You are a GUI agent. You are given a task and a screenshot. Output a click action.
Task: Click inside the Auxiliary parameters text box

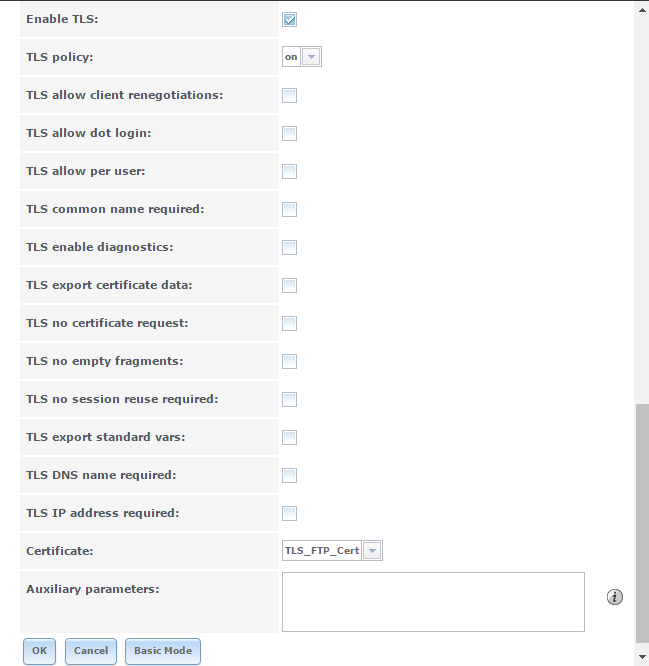pos(433,602)
